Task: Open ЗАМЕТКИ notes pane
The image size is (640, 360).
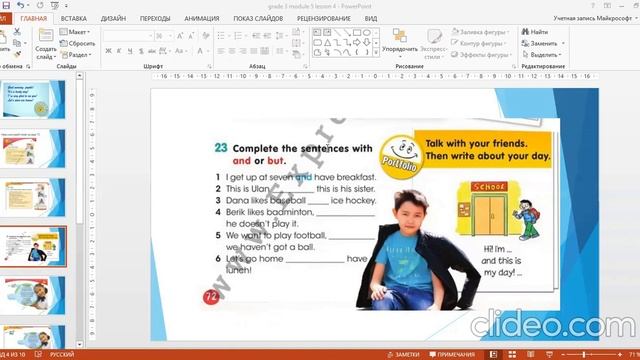Action: [403, 354]
